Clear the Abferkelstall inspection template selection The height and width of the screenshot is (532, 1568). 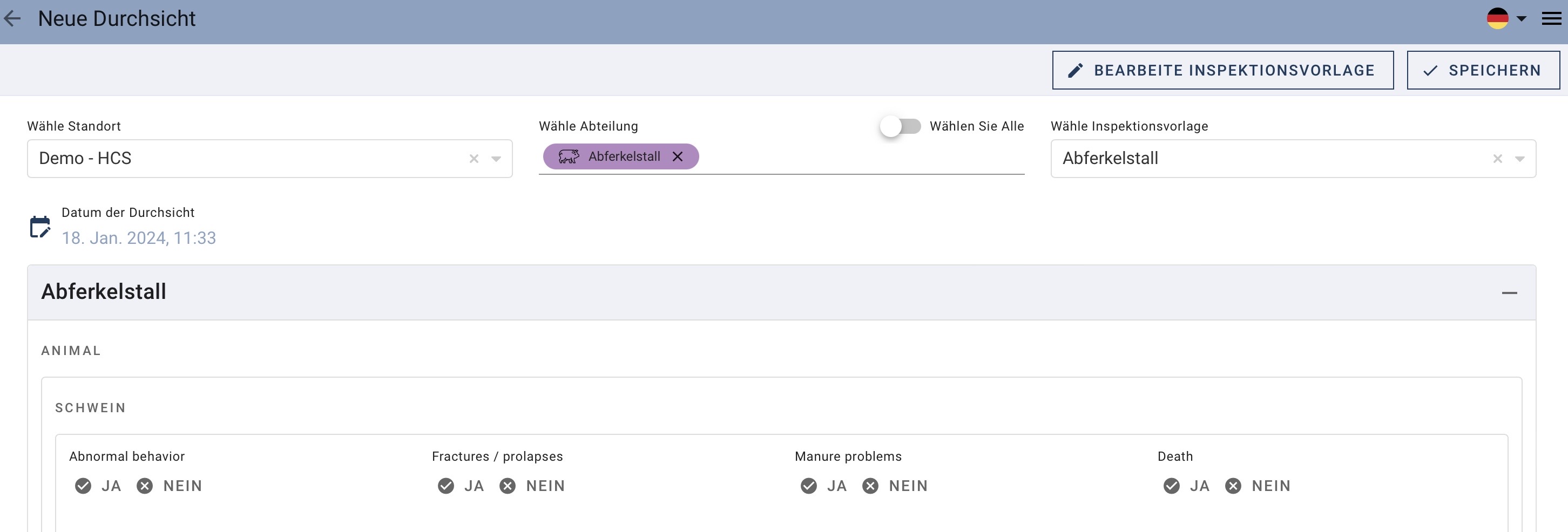1497,159
